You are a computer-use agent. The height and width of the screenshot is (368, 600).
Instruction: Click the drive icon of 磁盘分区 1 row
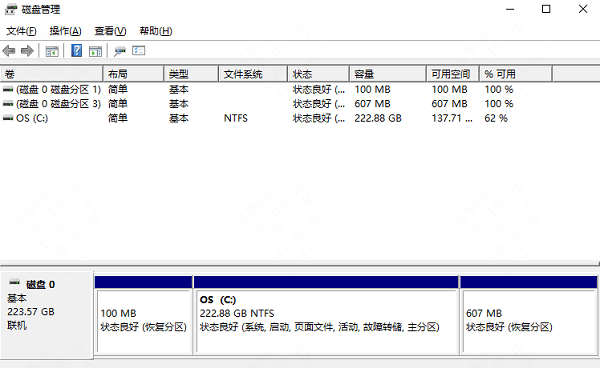(x=8, y=90)
